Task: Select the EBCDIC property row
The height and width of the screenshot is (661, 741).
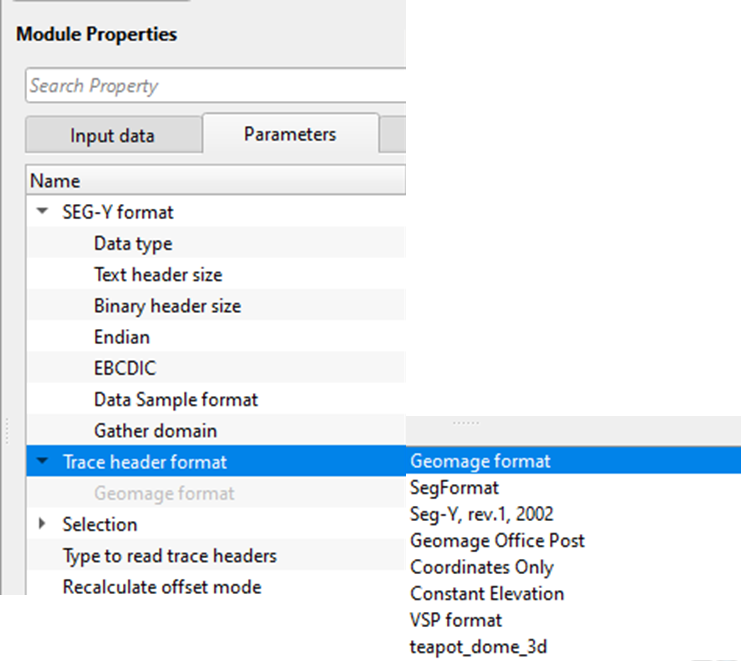Action: (x=125, y=368)
